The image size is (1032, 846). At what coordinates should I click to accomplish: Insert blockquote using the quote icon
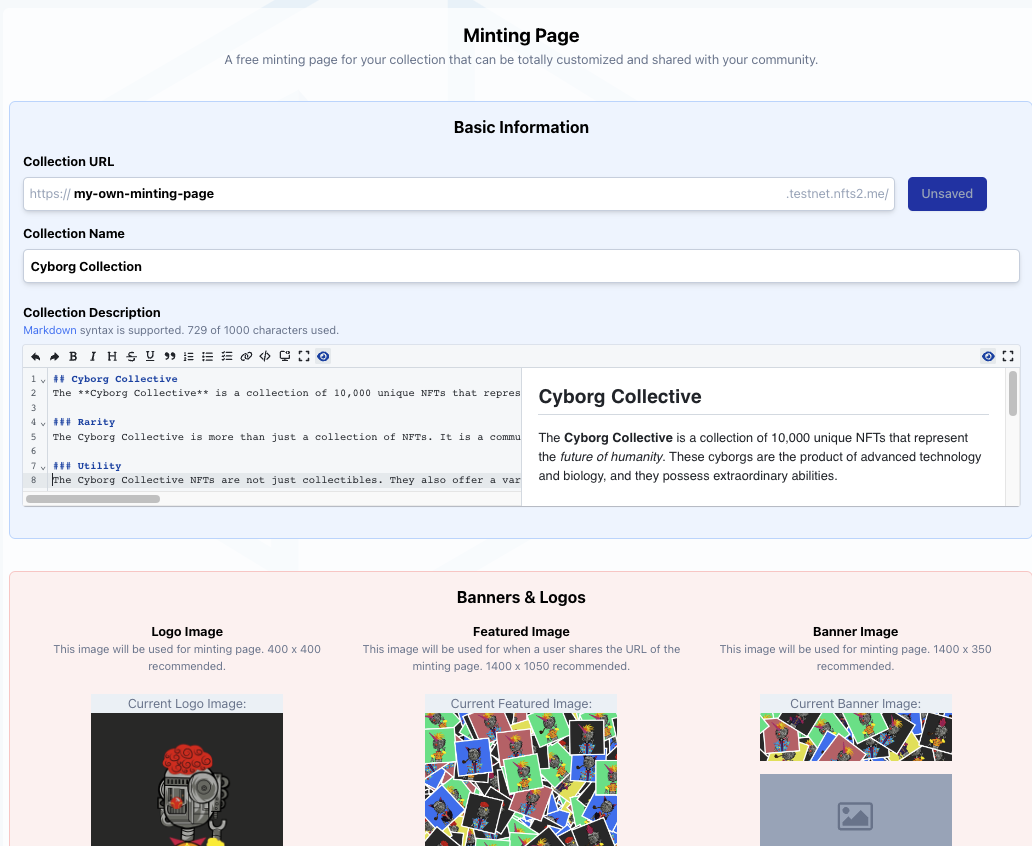(170, 356)
